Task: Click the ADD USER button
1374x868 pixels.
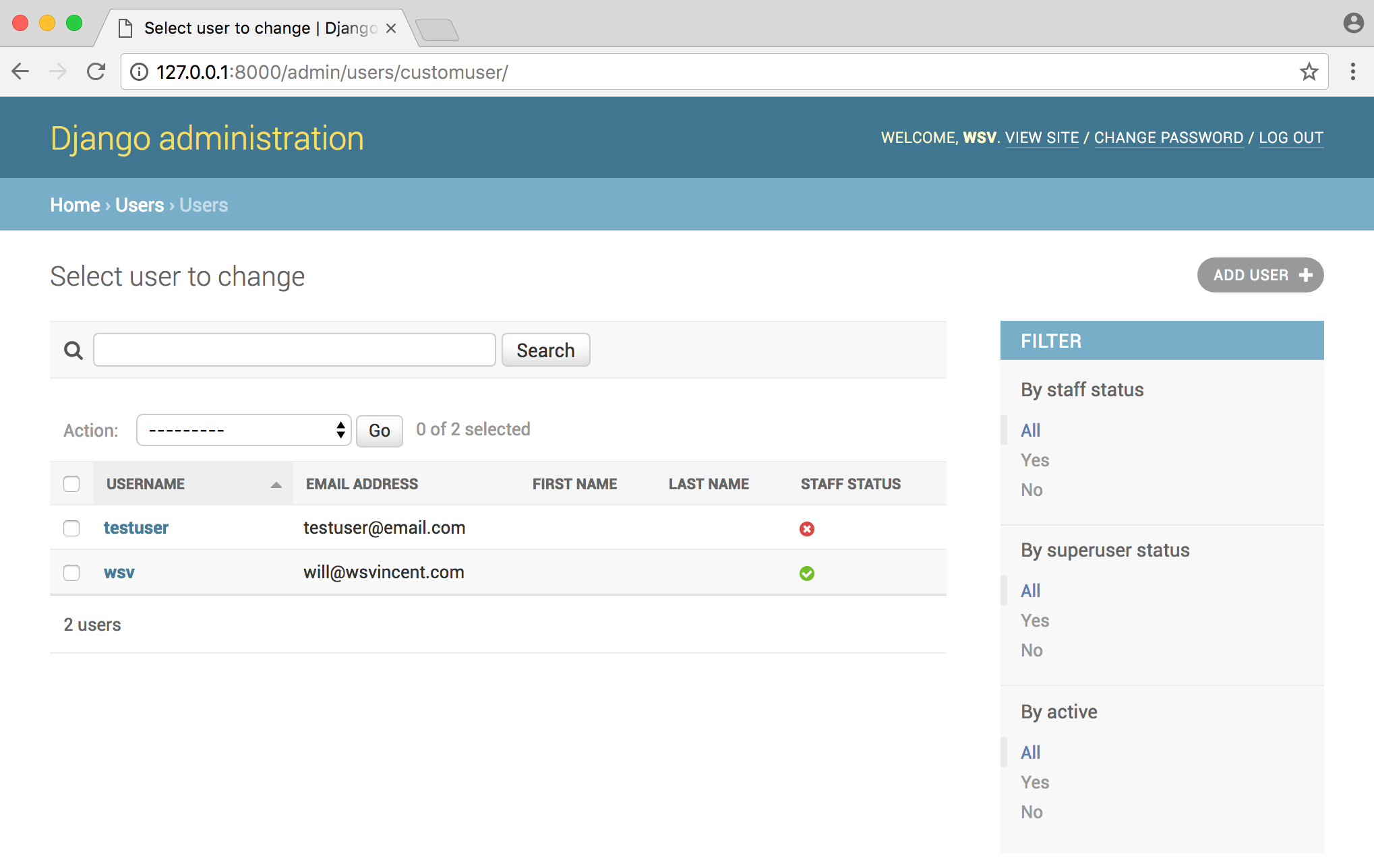Action: click(1260, 275)
